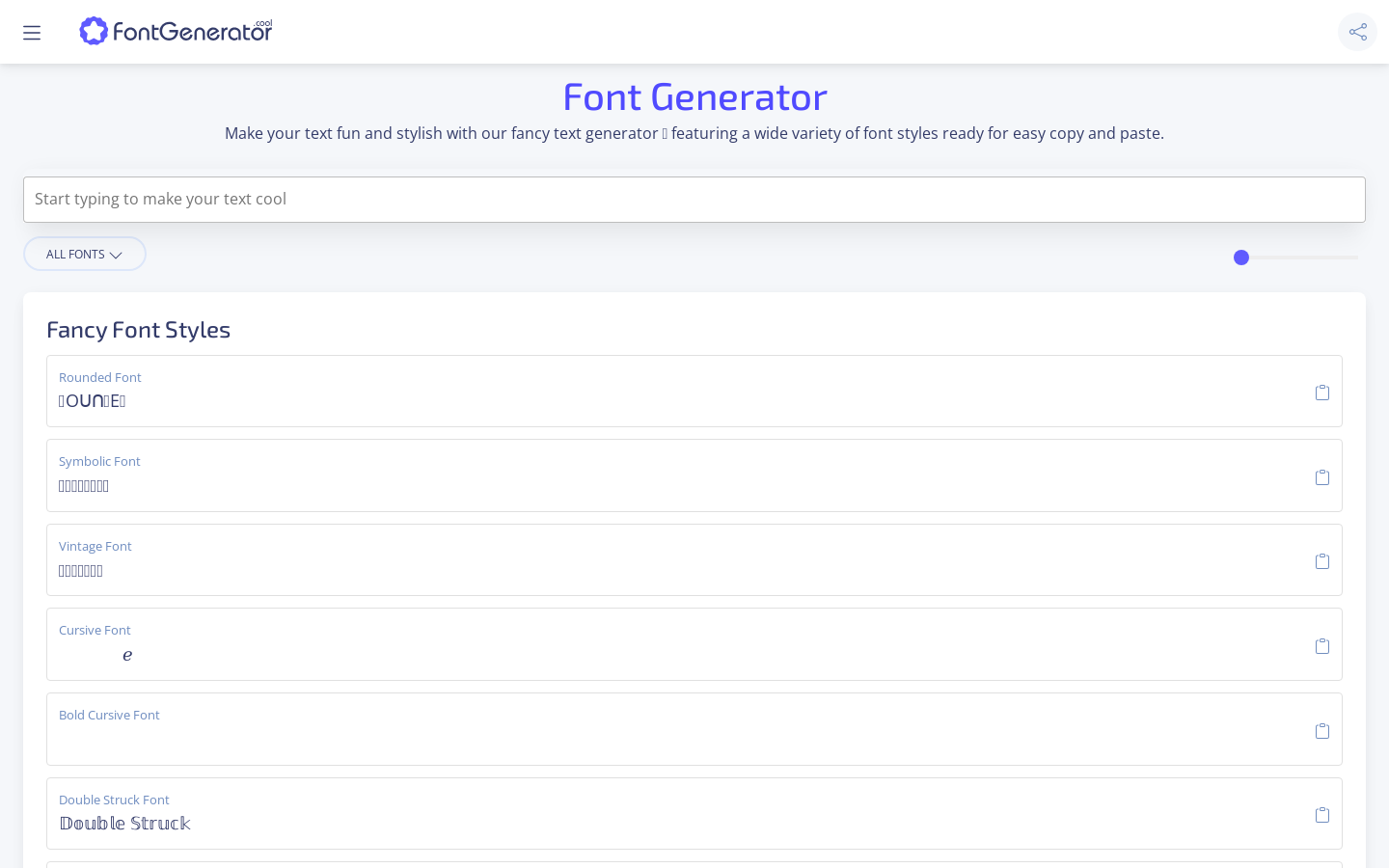Click the Fancy Font Styles heading

click(x=139, y=330)
